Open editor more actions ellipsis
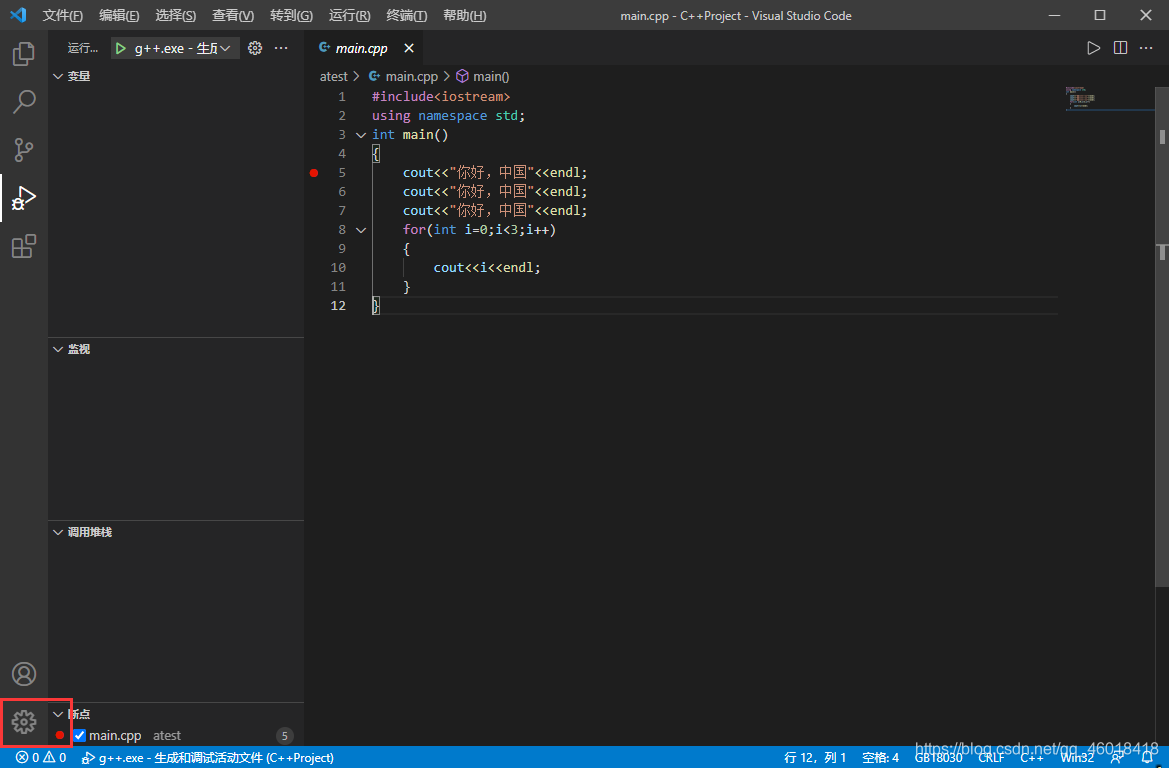Image resolution: width=1169 pixels, height=768 pixels. tap(1147, 48)
